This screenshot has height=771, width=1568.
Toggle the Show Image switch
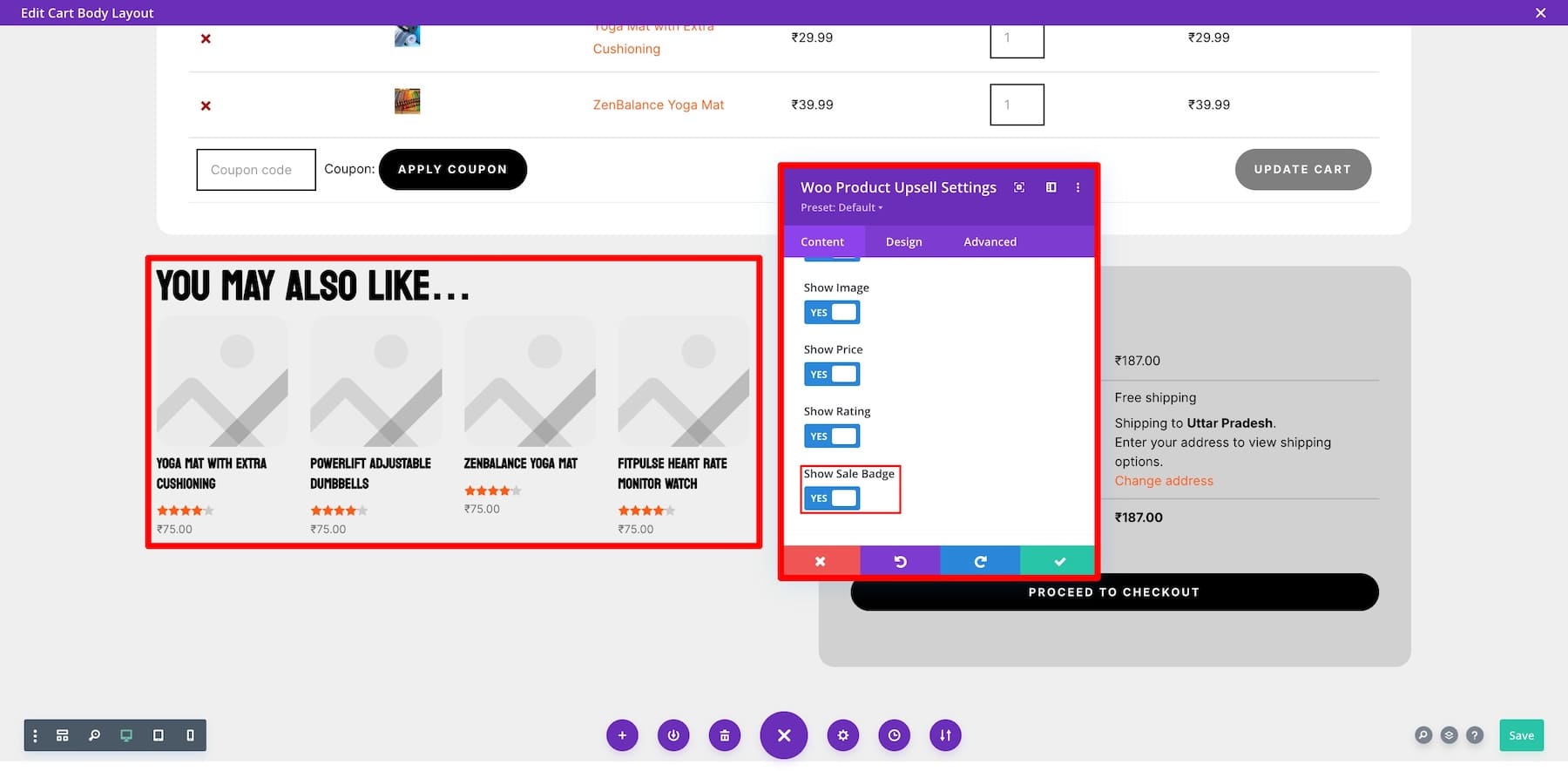pyautogui.click(x=831, y=313)
